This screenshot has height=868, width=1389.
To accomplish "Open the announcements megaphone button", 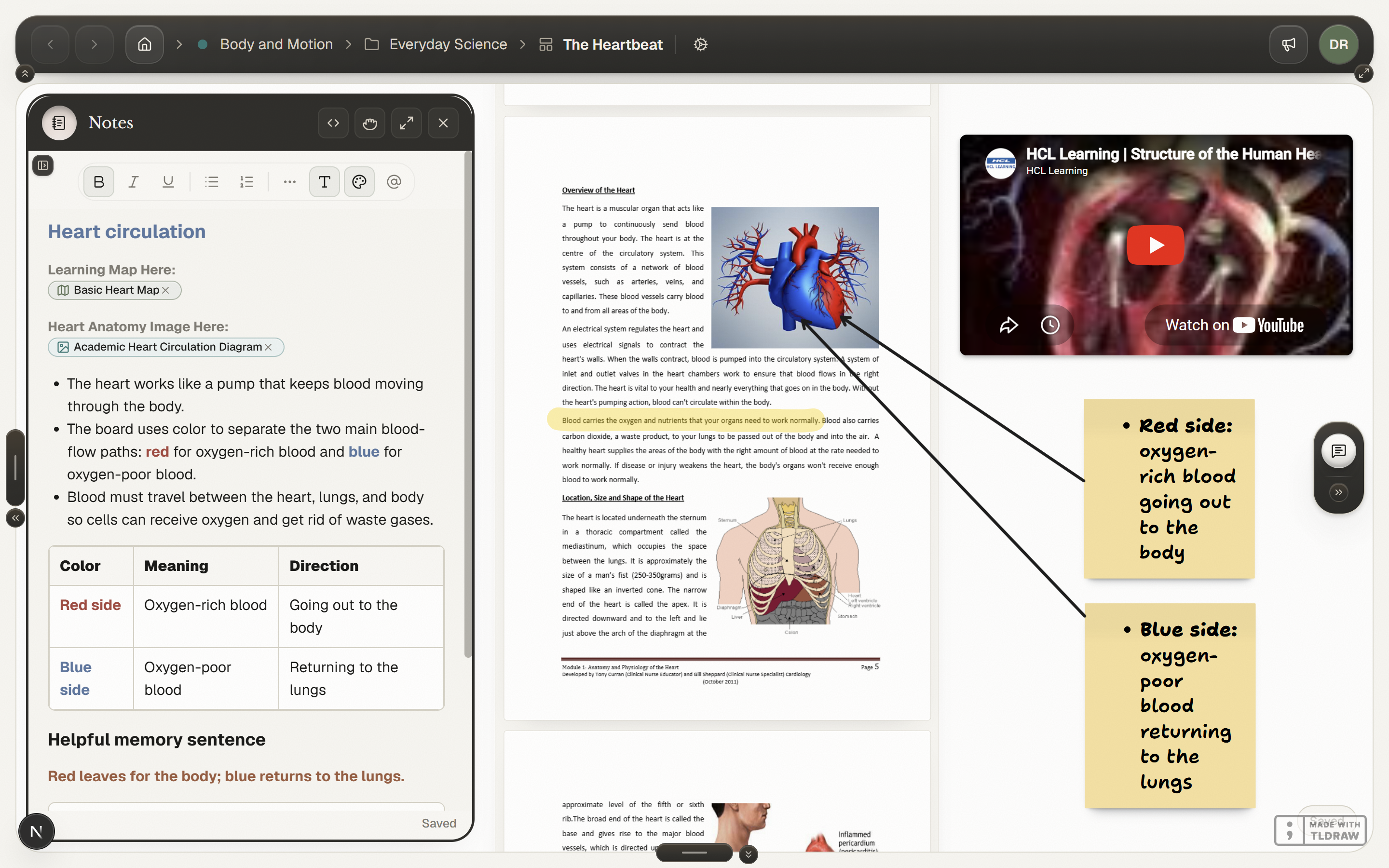I will tap(1289, 44).
